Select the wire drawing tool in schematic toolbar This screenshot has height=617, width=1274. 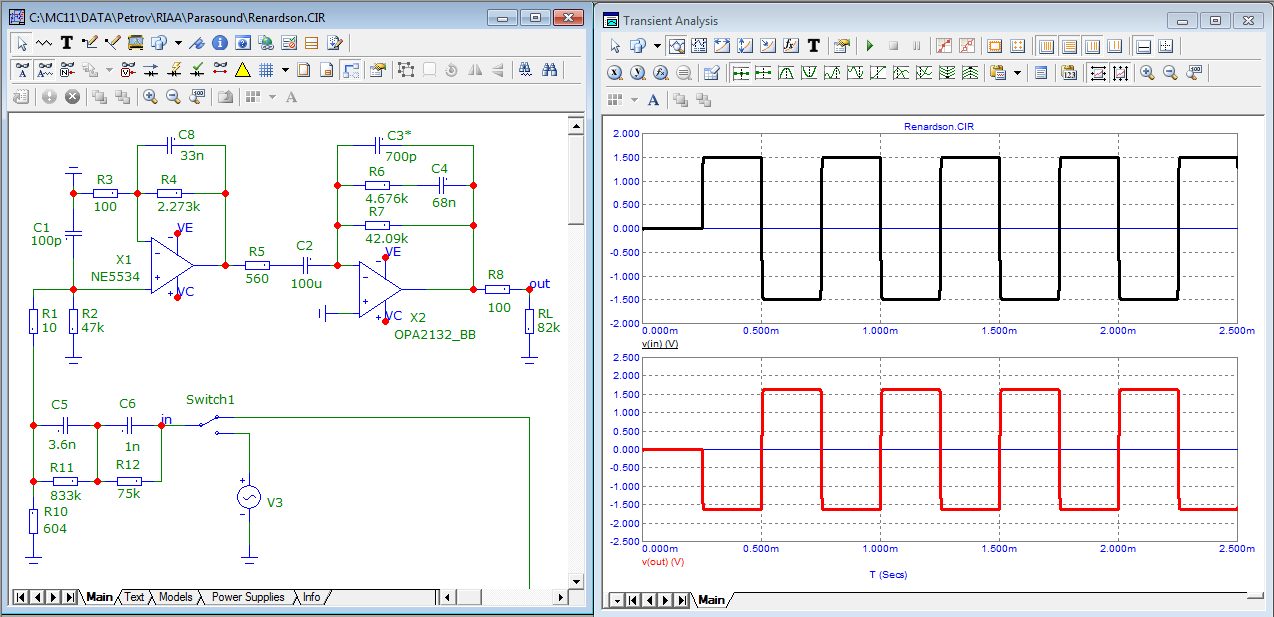(x=90, y=43)
